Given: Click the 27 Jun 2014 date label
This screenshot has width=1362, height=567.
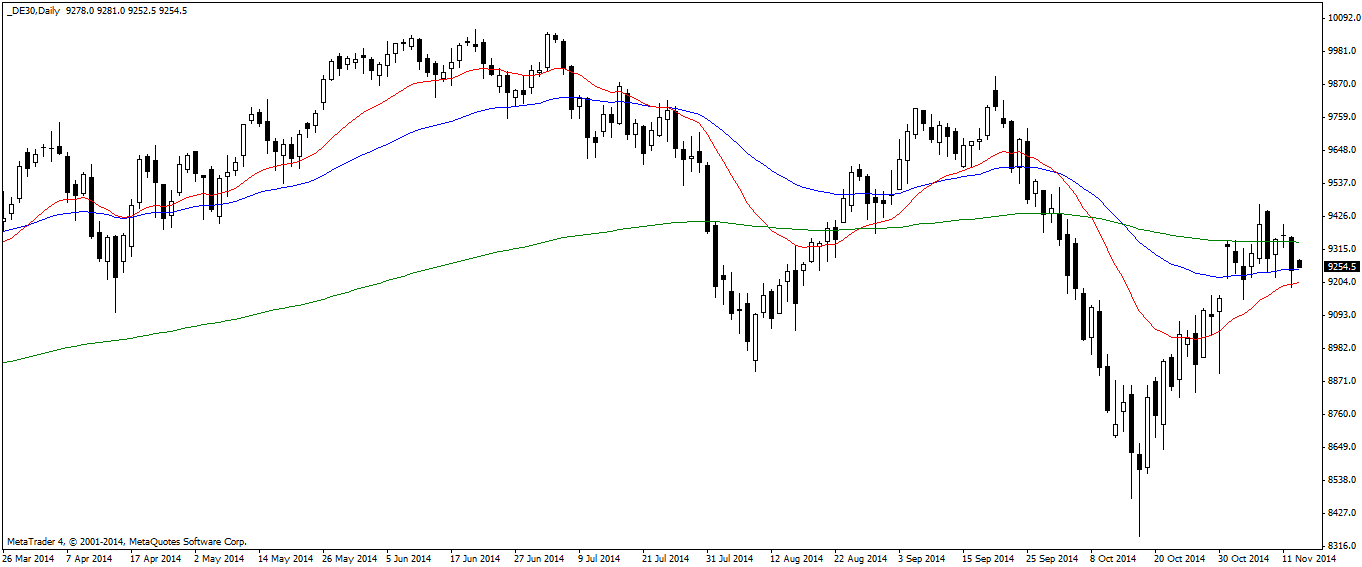Looking at the screenshot, I should 539,558.
